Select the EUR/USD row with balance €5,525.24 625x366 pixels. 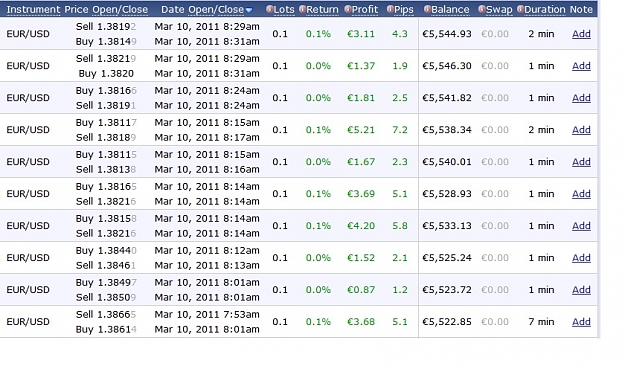click(299, 258)
